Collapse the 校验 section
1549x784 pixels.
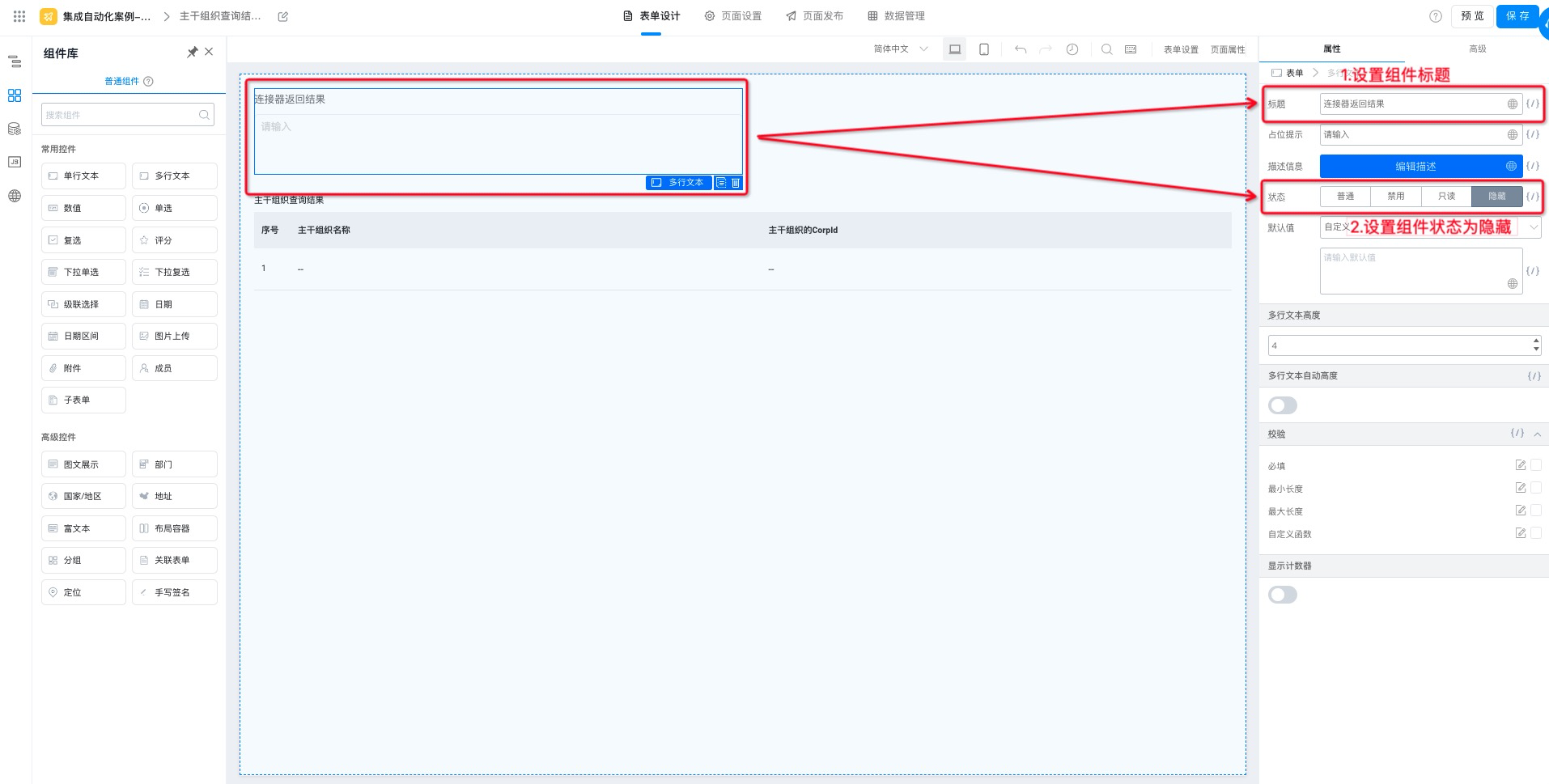pos(1537,434)
